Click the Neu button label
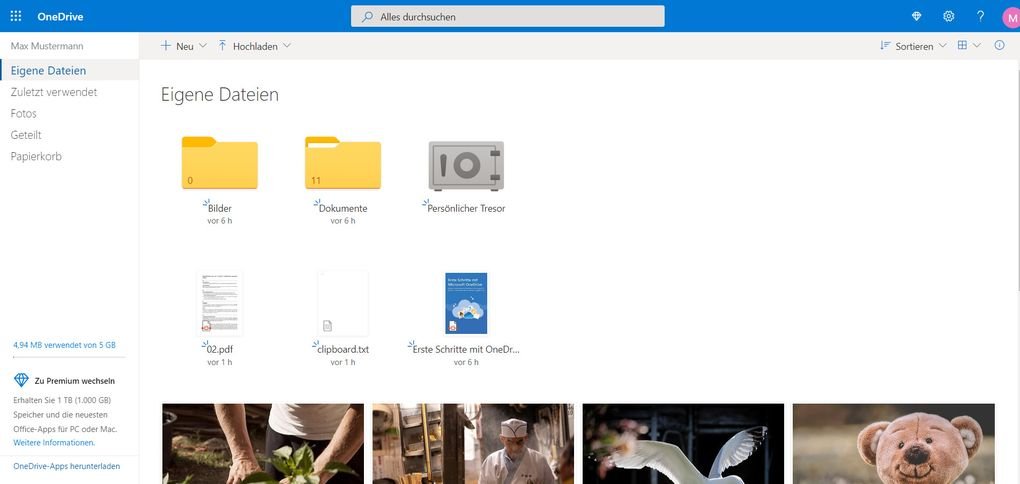 tap(185, 46)
